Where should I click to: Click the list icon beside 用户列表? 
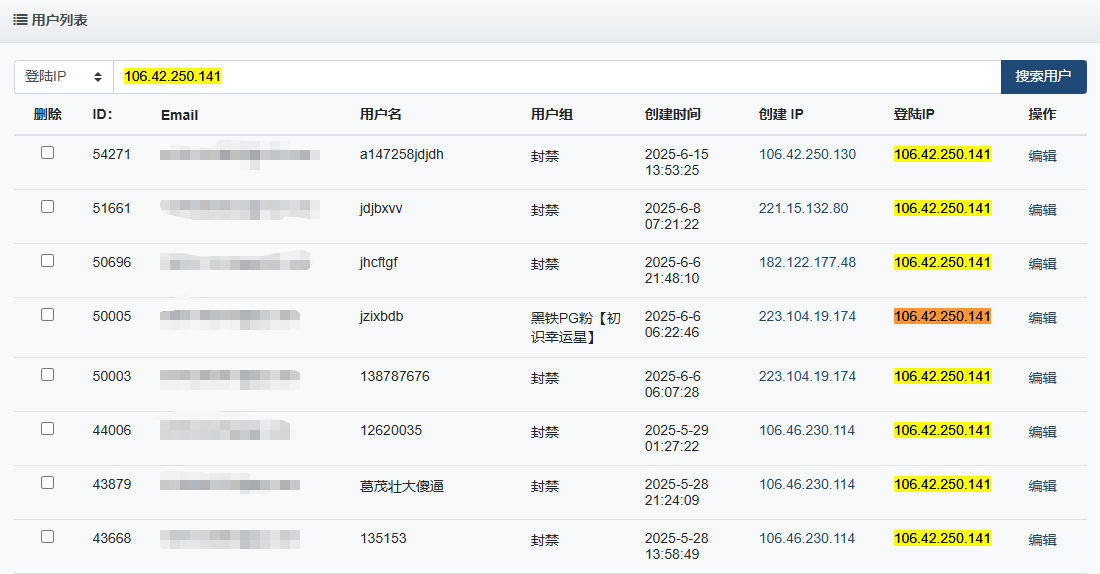(20, 20)
